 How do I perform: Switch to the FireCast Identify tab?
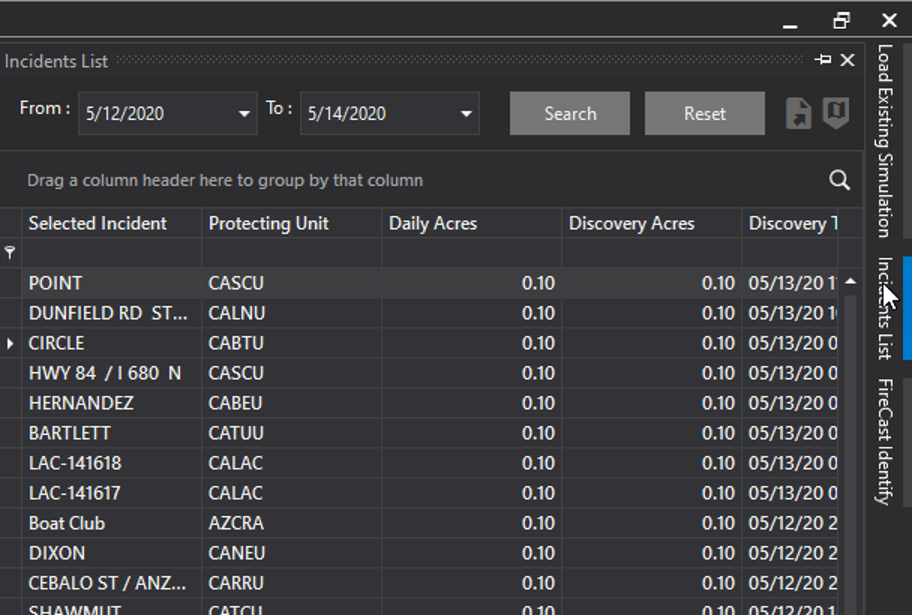(x=884, y=441)
